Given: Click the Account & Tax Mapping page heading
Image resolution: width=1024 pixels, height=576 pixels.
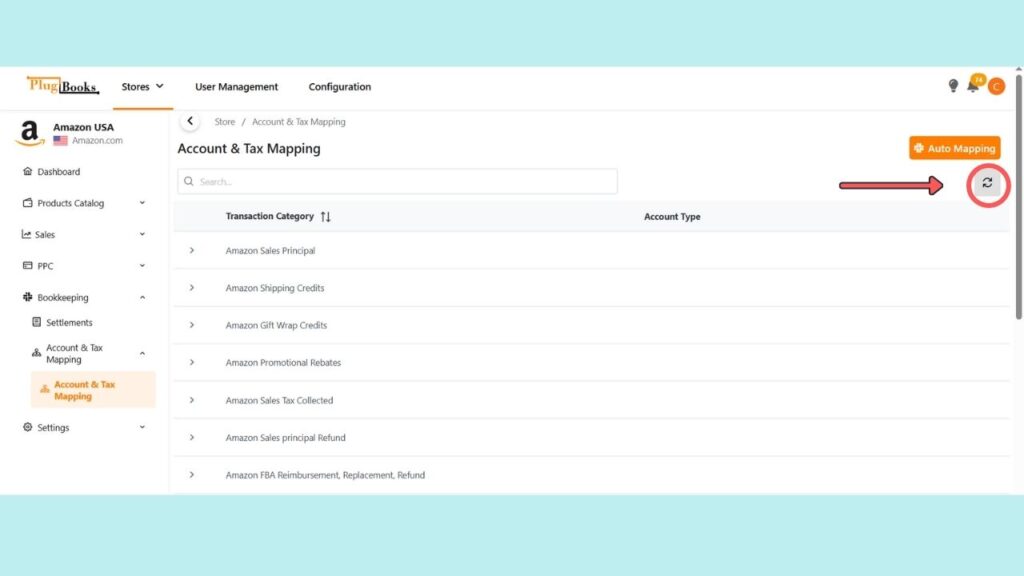Looking at the screenshot, I should [x=249, y=148].
